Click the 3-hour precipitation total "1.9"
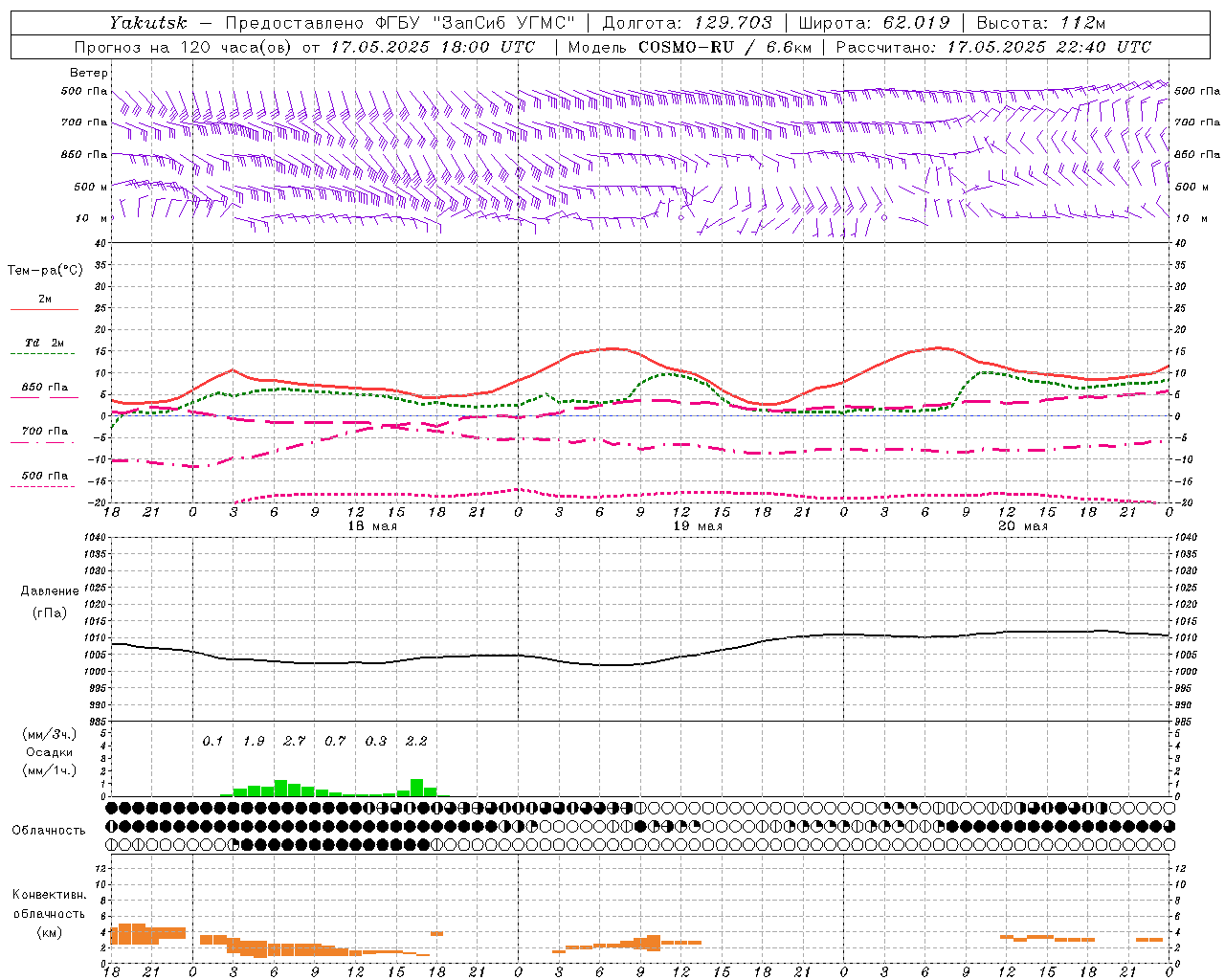Image resolution: width=1225 pixels, height=980 pixels. tap(254, 741)
